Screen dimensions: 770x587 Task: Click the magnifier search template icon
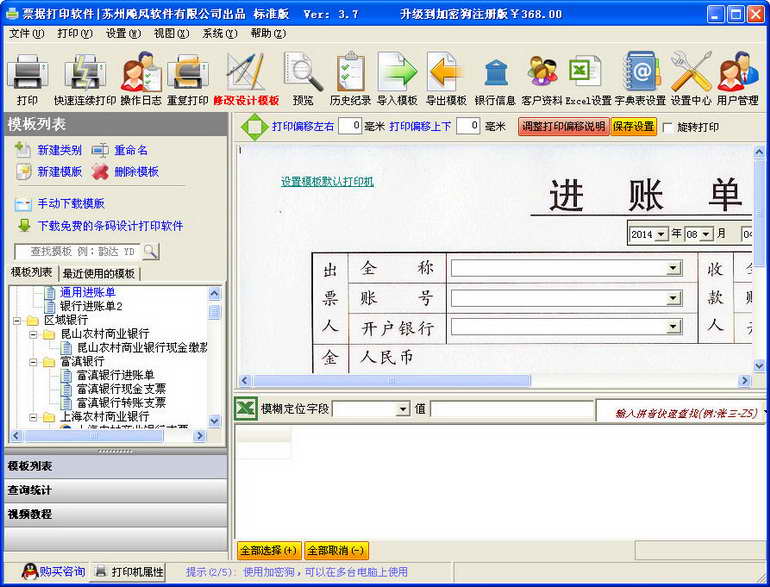coord(151,252)
